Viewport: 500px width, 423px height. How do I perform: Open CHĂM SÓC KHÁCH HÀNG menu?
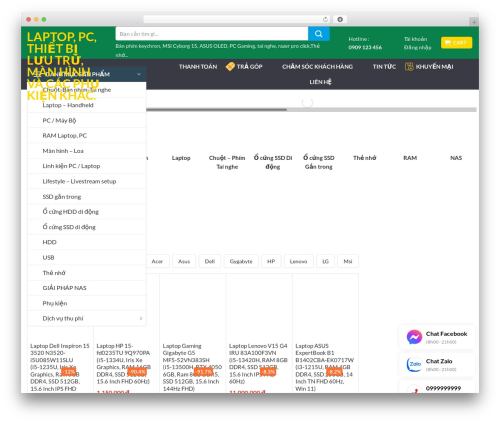317,67
